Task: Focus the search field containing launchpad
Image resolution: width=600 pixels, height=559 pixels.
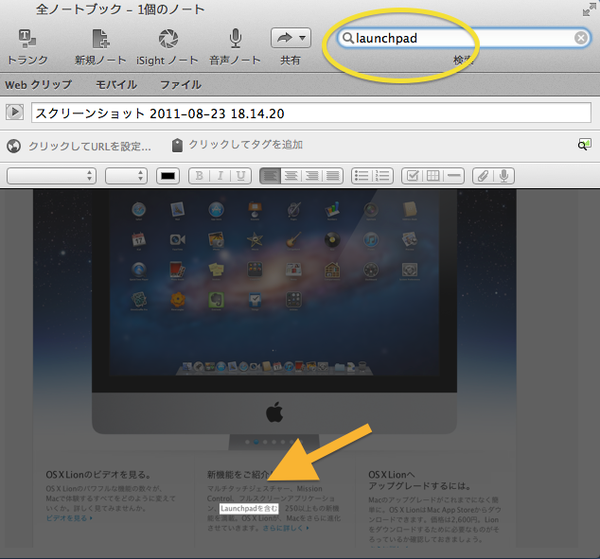Action: pos(464,38)
